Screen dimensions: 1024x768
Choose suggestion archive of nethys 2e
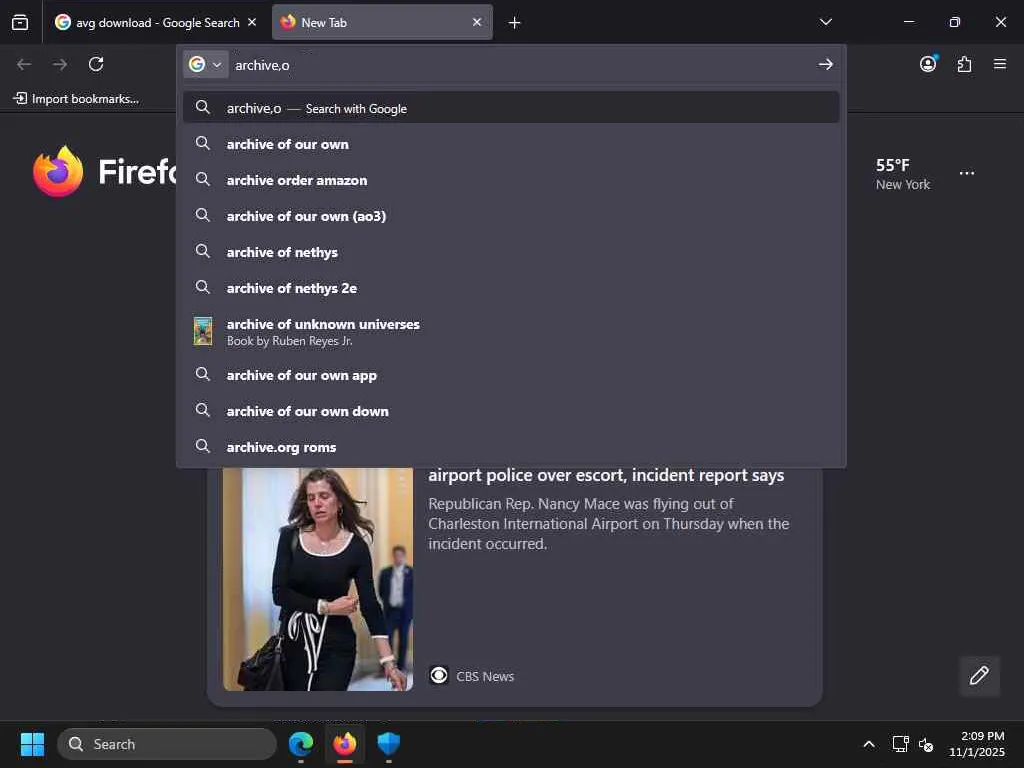(511, 287)
